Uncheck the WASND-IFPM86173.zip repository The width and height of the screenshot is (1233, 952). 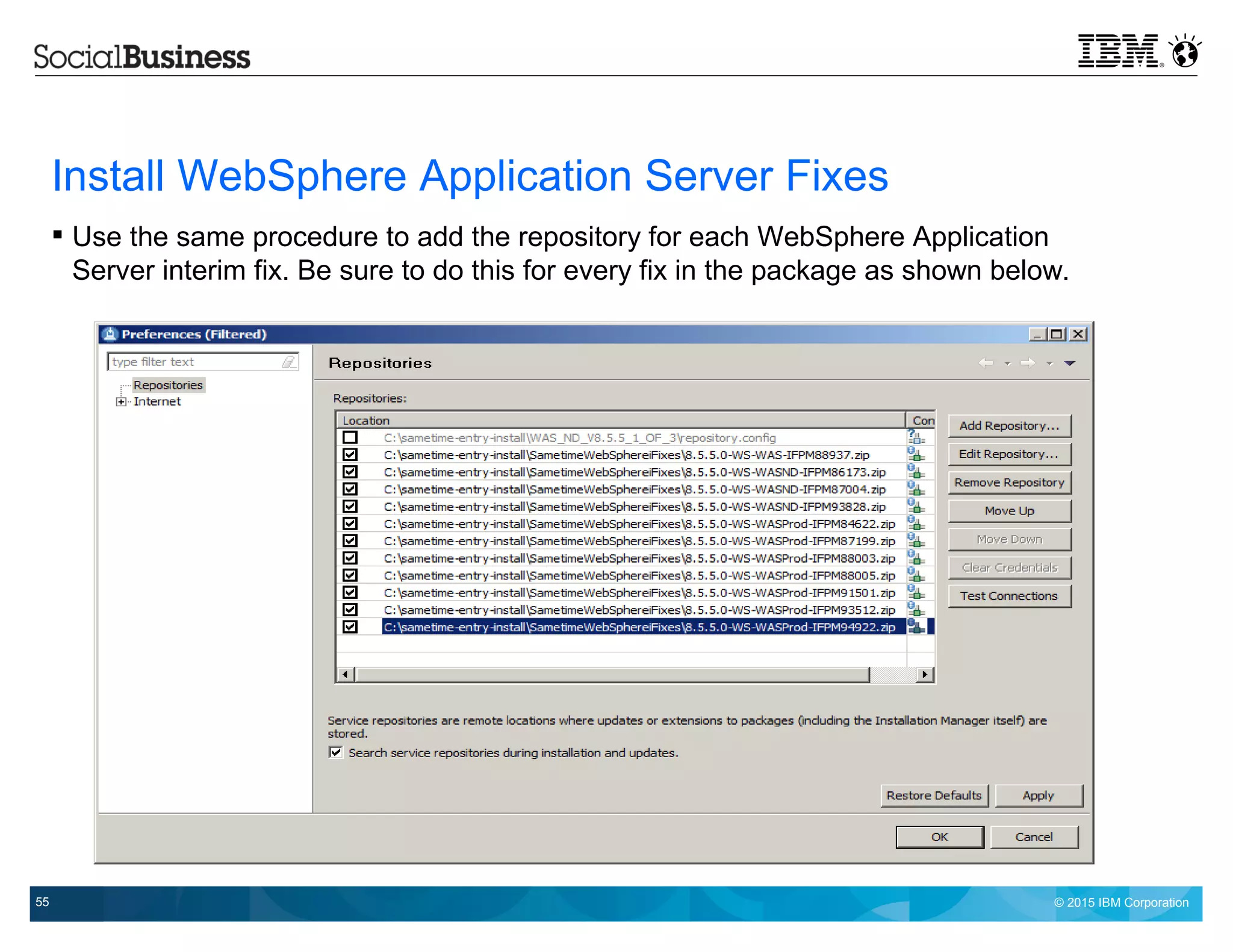pyautogui.click(x=350, y=472)
